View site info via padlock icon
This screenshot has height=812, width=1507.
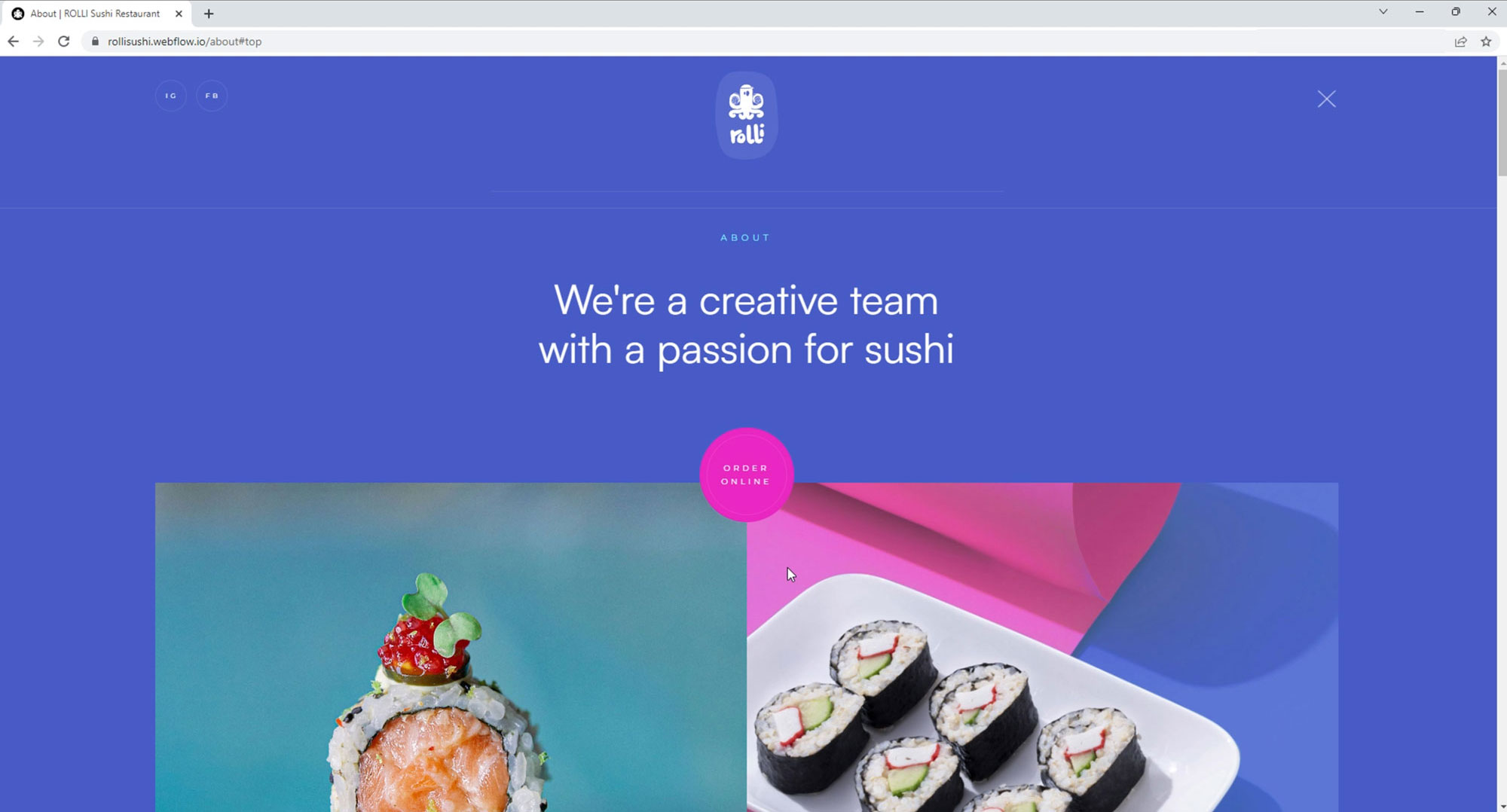tap(95, 41)
